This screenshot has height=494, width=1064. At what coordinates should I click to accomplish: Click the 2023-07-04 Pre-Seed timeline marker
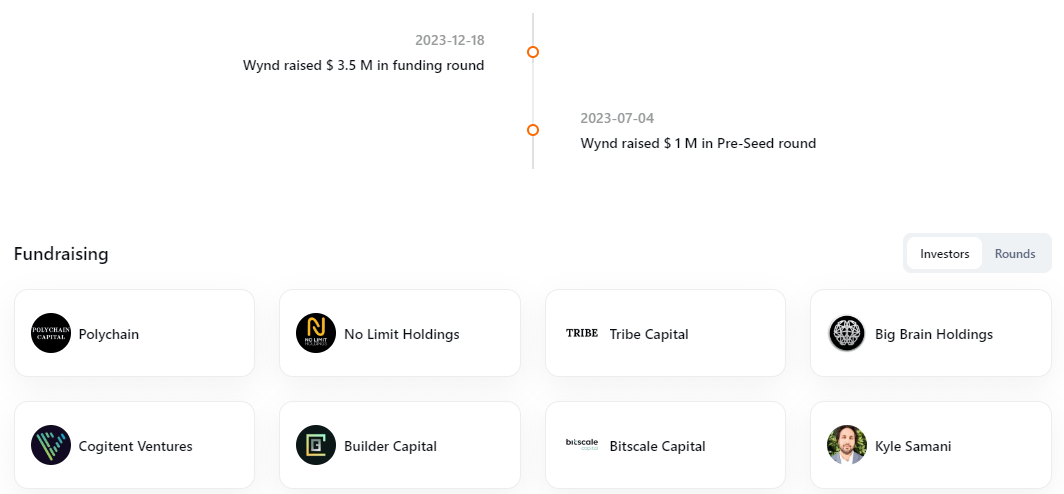coord(533,130)
